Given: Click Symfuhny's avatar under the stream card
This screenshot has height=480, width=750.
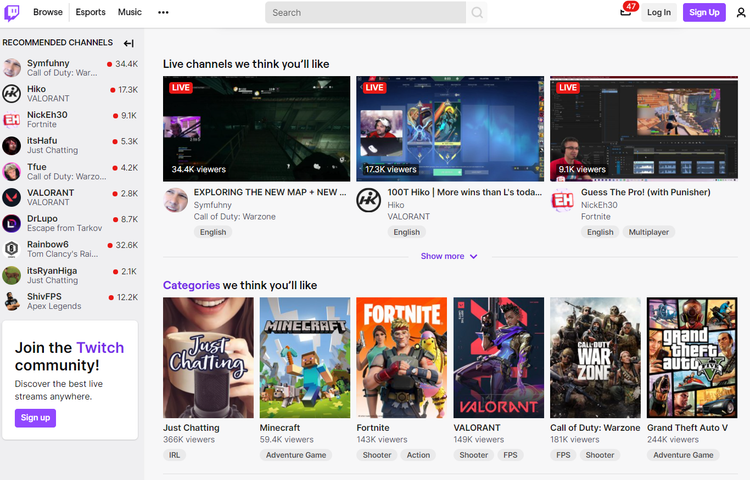Looking at the screenshot, I should [x=176, y=200].
